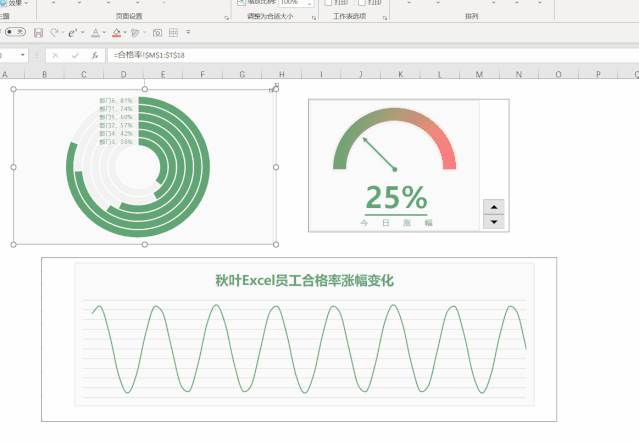Click the table grid icon

173,32
